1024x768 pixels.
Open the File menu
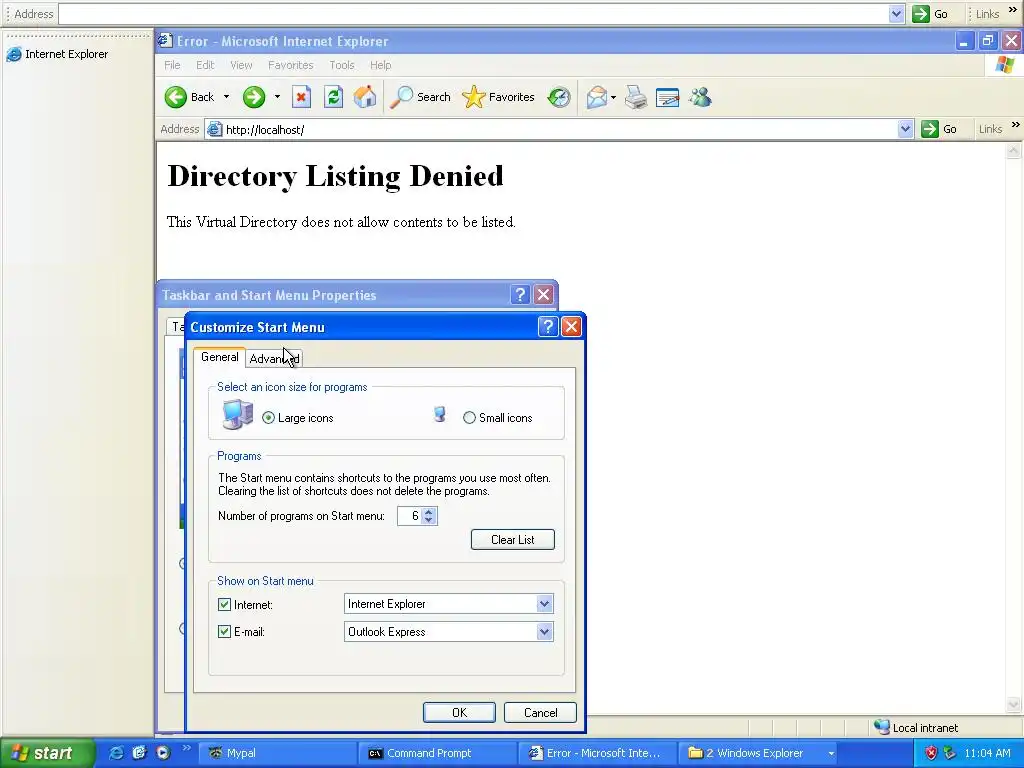pos(172,65)
